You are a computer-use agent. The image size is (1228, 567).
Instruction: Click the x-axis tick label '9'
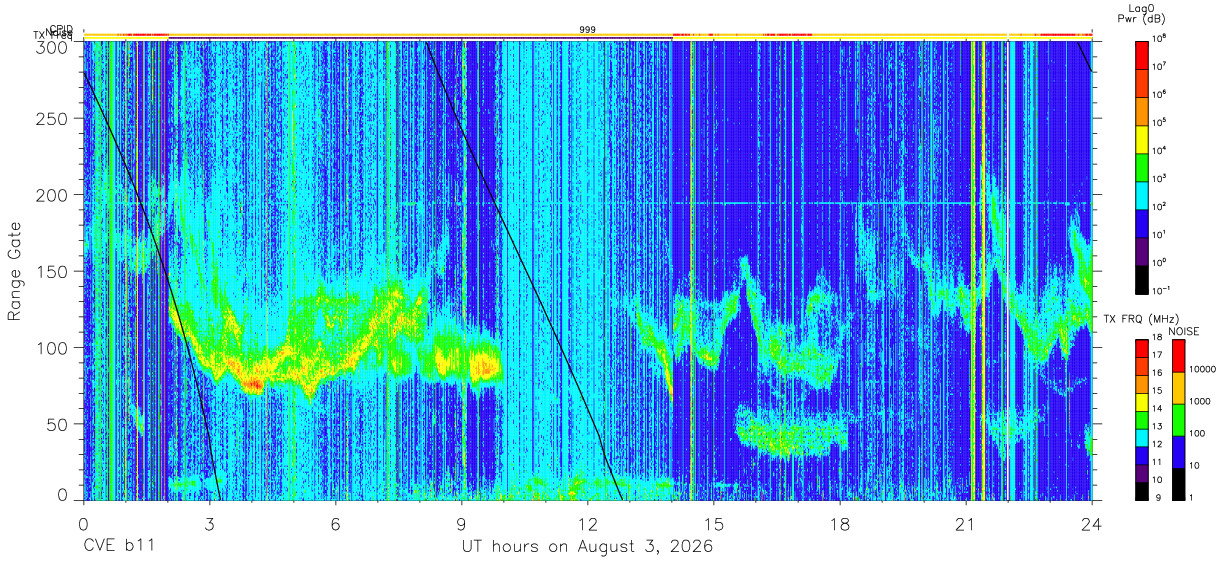(x=461, y=524)
